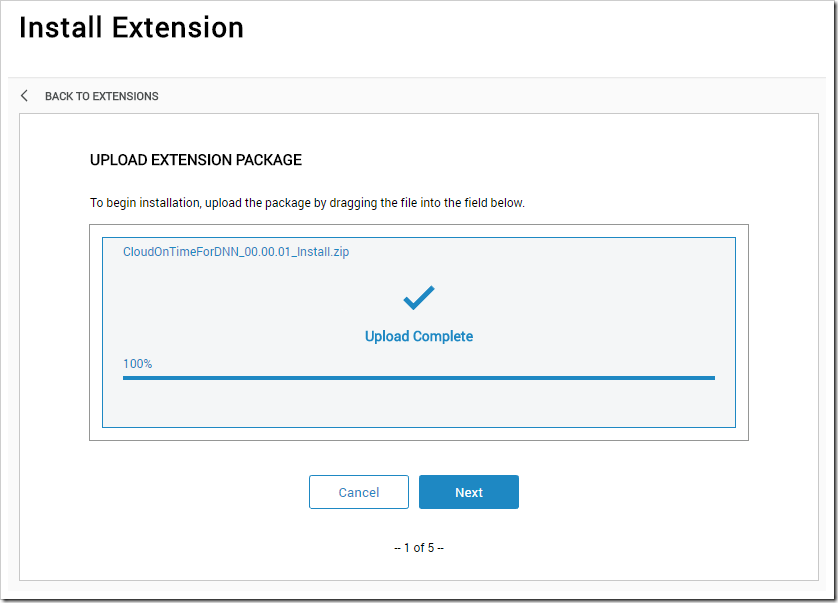Go back via BACK TO EXTENSIONS link
Screen dimensions: 838x603
click(x=102, y=96)
